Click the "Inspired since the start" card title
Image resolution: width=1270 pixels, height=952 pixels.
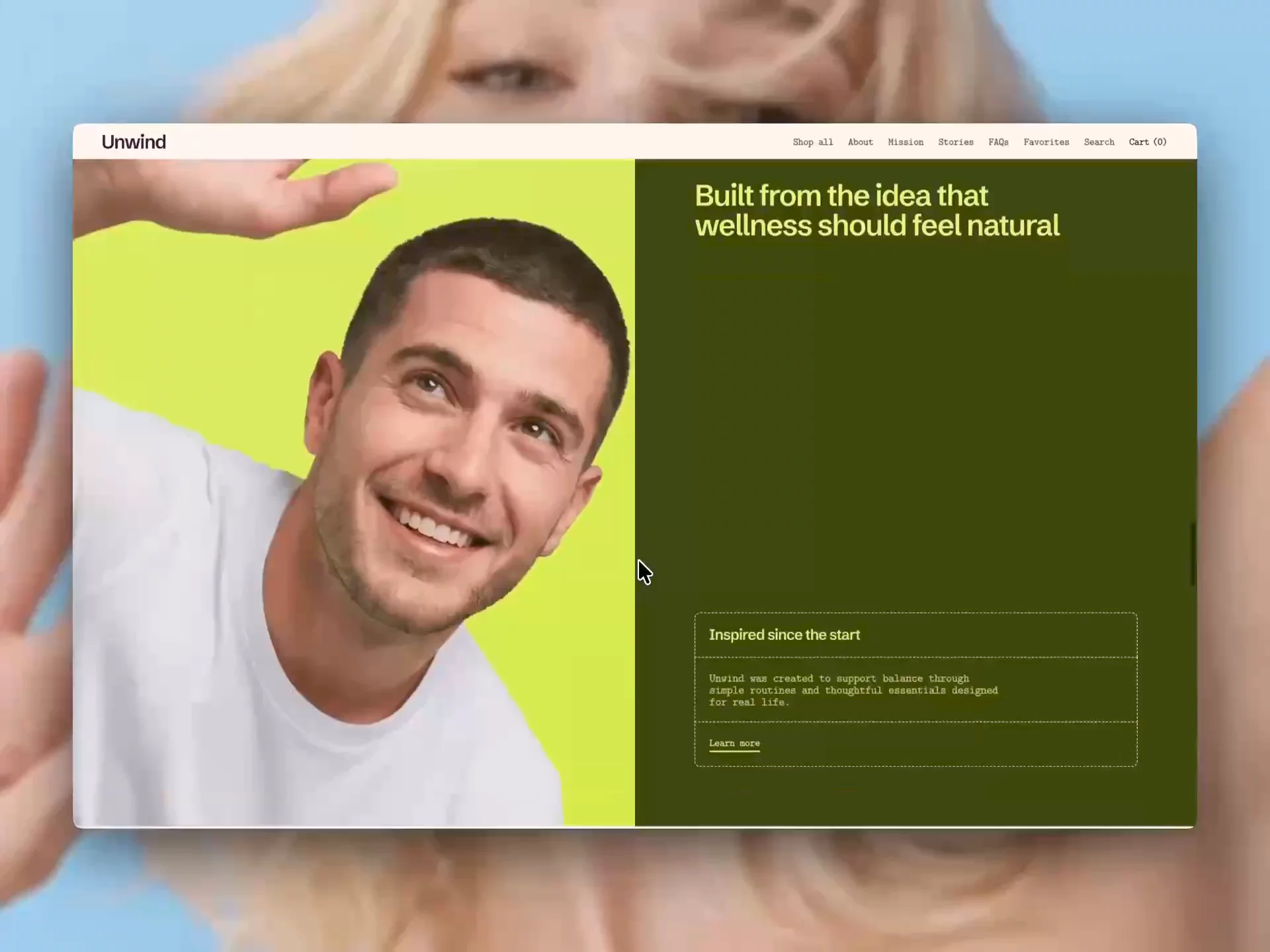pyautogui.click(x=784, y=635)
